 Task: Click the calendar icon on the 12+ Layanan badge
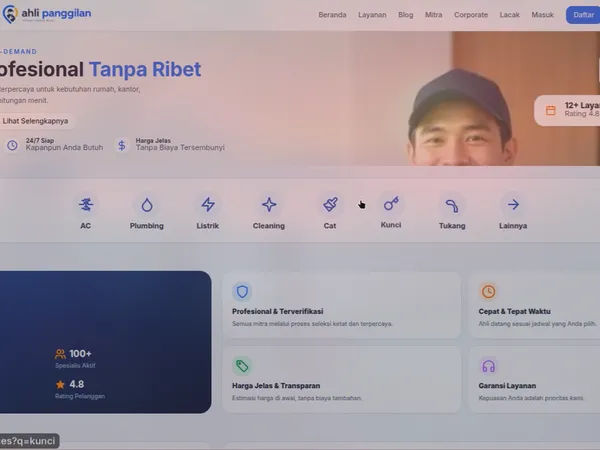click(x=550, y=111)
